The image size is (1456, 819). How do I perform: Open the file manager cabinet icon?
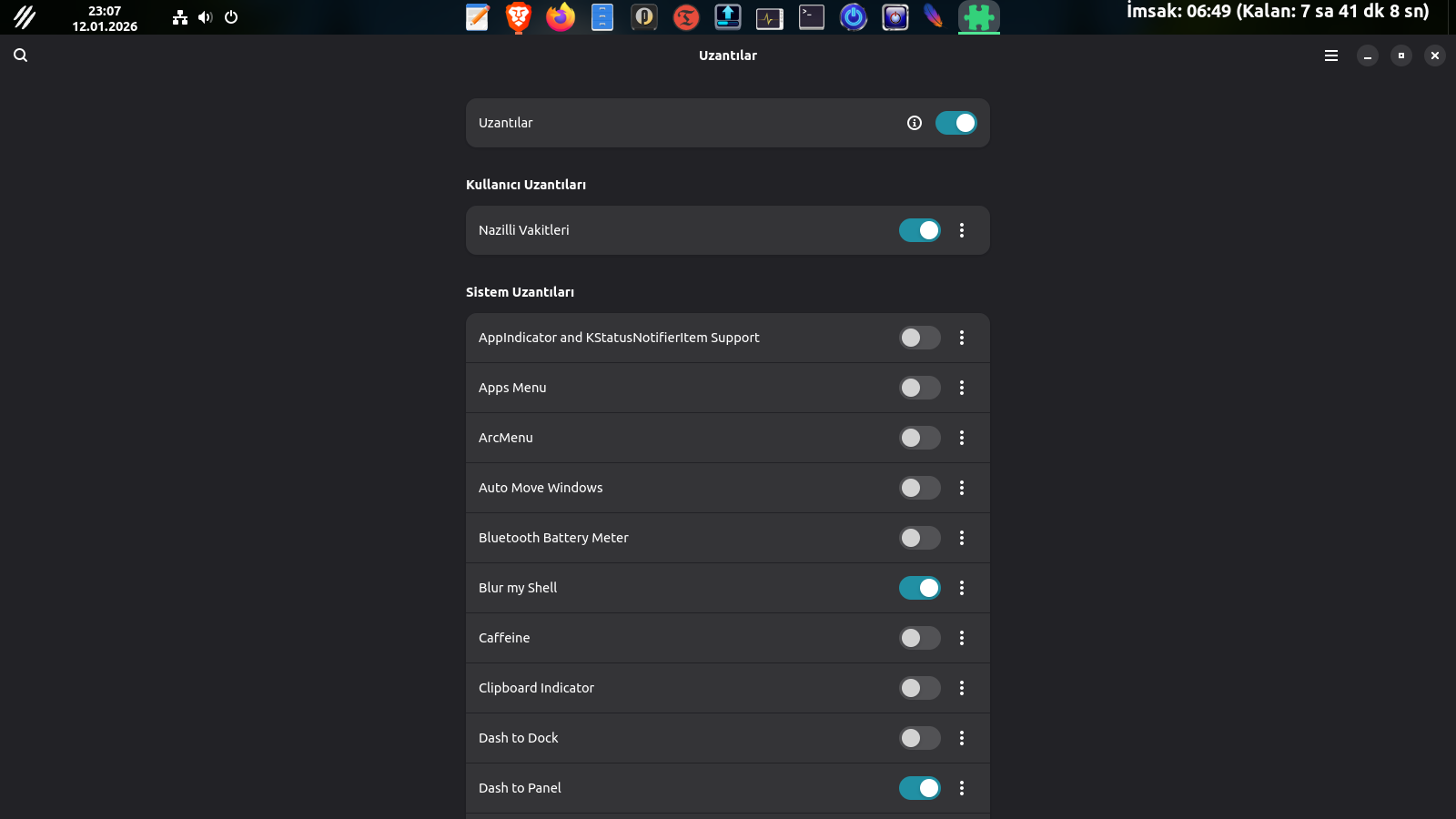[x=602, y=17]
